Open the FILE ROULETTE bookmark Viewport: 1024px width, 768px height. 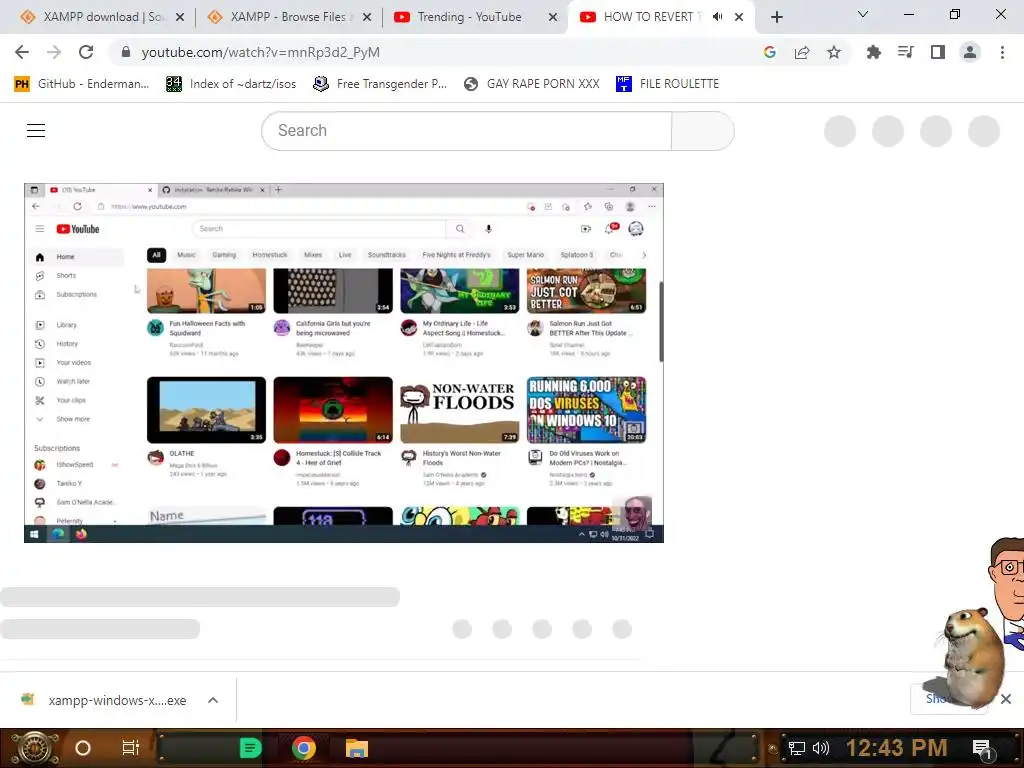point(667,84)
